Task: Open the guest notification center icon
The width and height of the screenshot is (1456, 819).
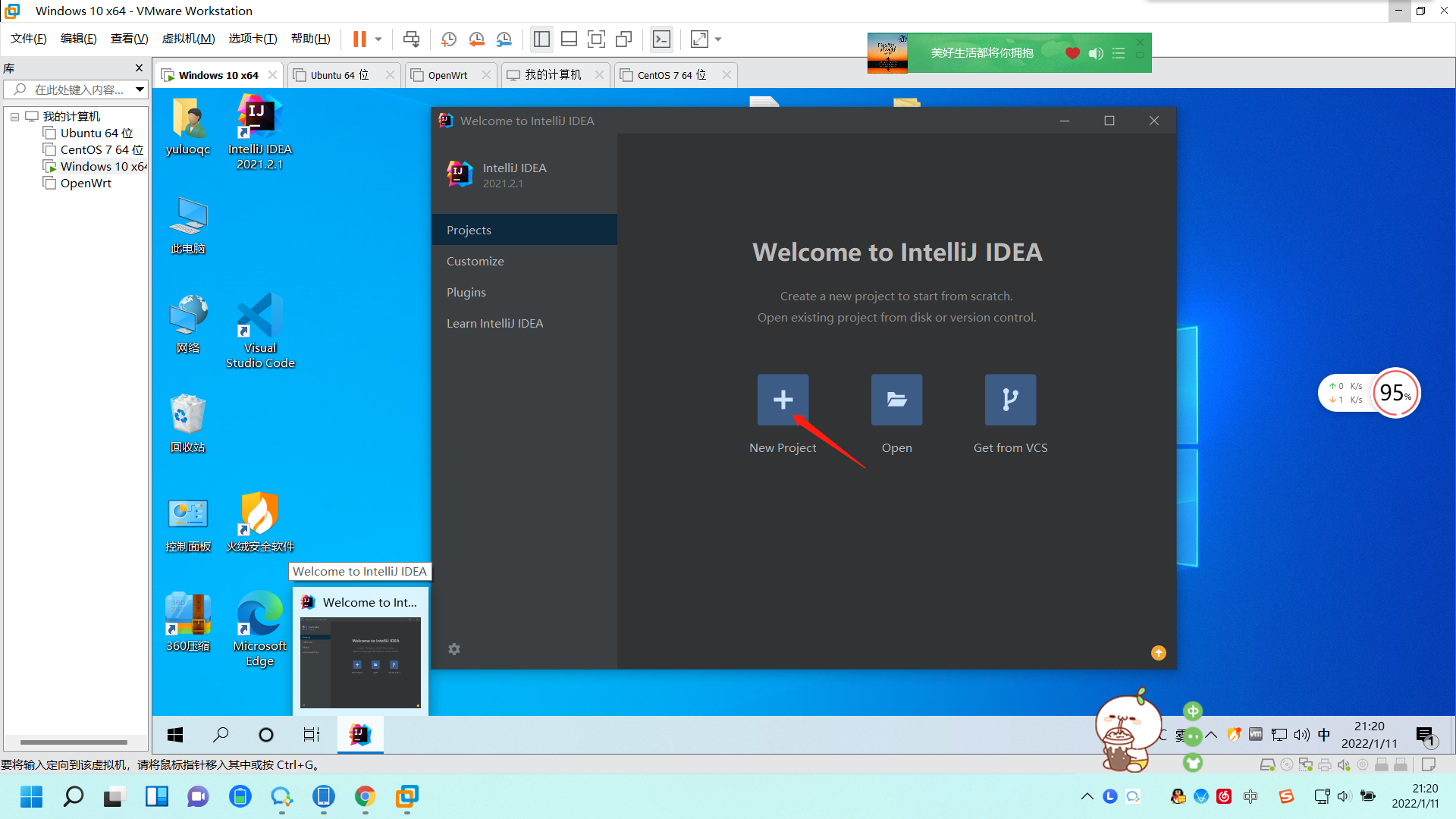Action: pyautogui.click(x=1426, y=735)
